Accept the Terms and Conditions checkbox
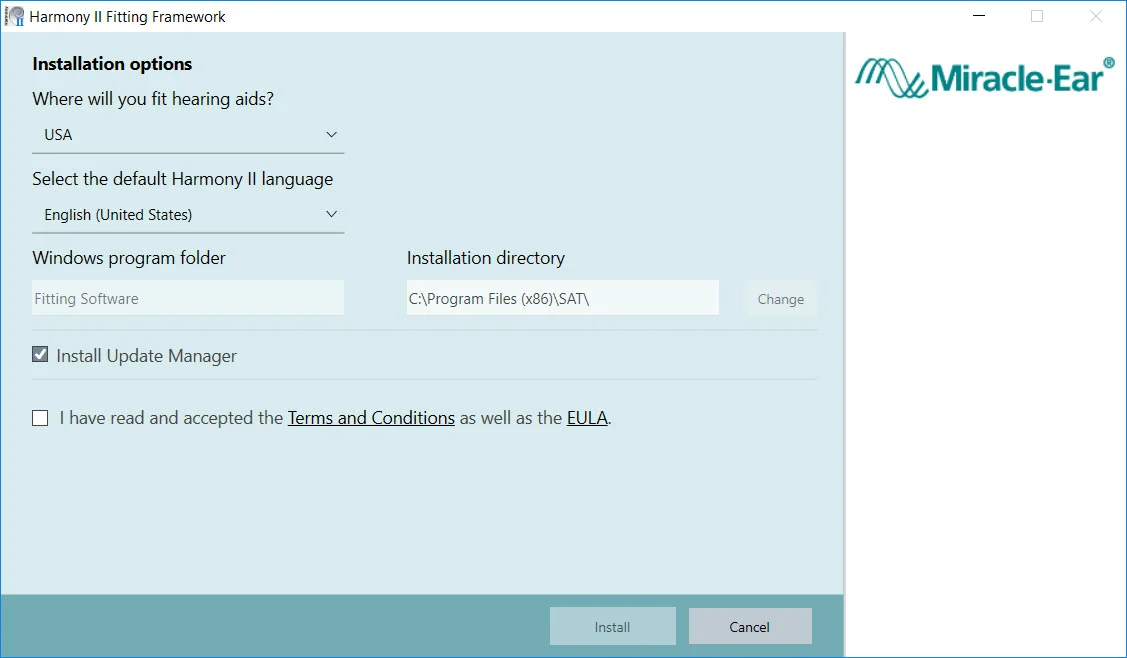 point(40,418)
